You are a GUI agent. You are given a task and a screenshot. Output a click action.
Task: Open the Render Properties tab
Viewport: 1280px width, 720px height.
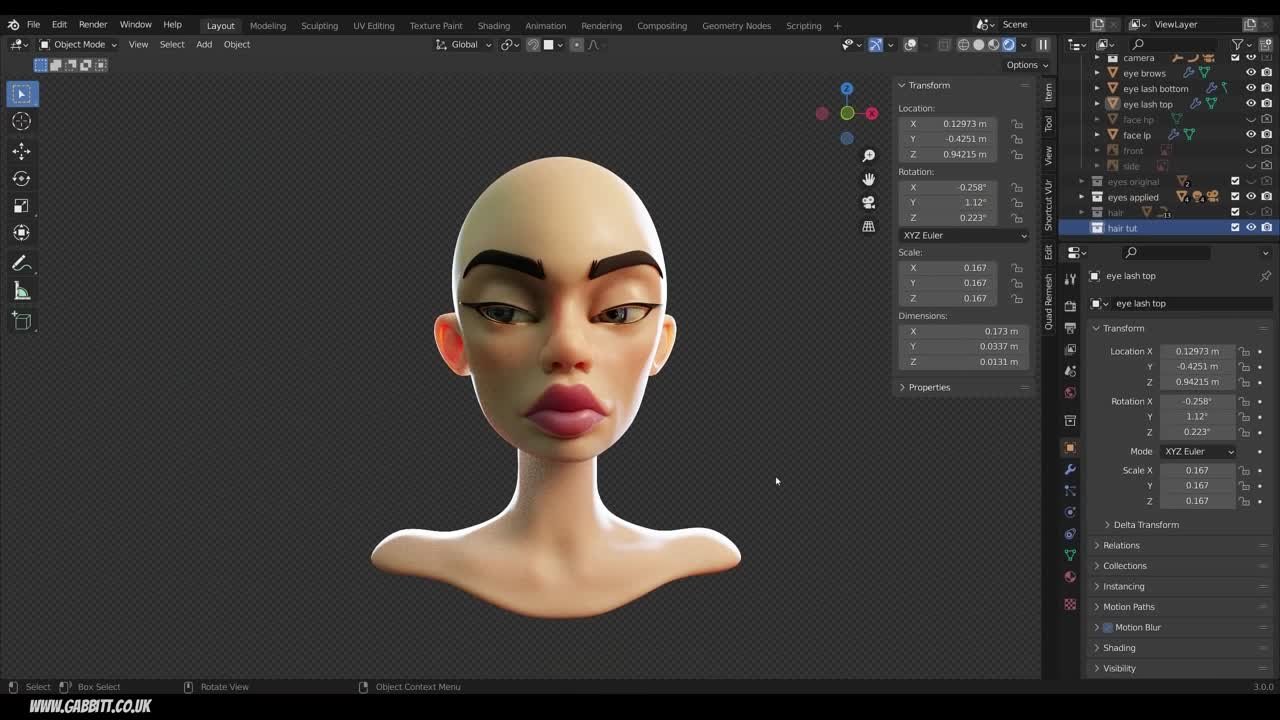tap(1070, 304)
